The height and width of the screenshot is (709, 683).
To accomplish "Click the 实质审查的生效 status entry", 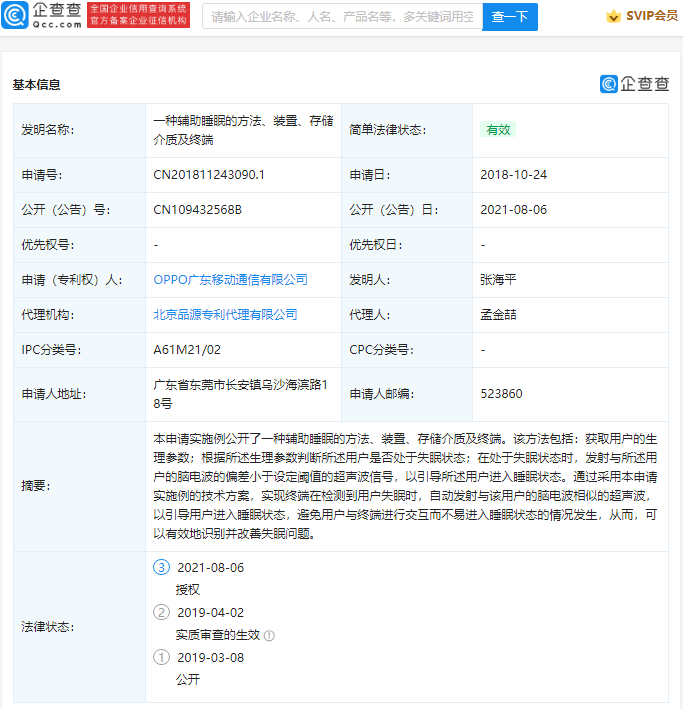I will [218, 635].
